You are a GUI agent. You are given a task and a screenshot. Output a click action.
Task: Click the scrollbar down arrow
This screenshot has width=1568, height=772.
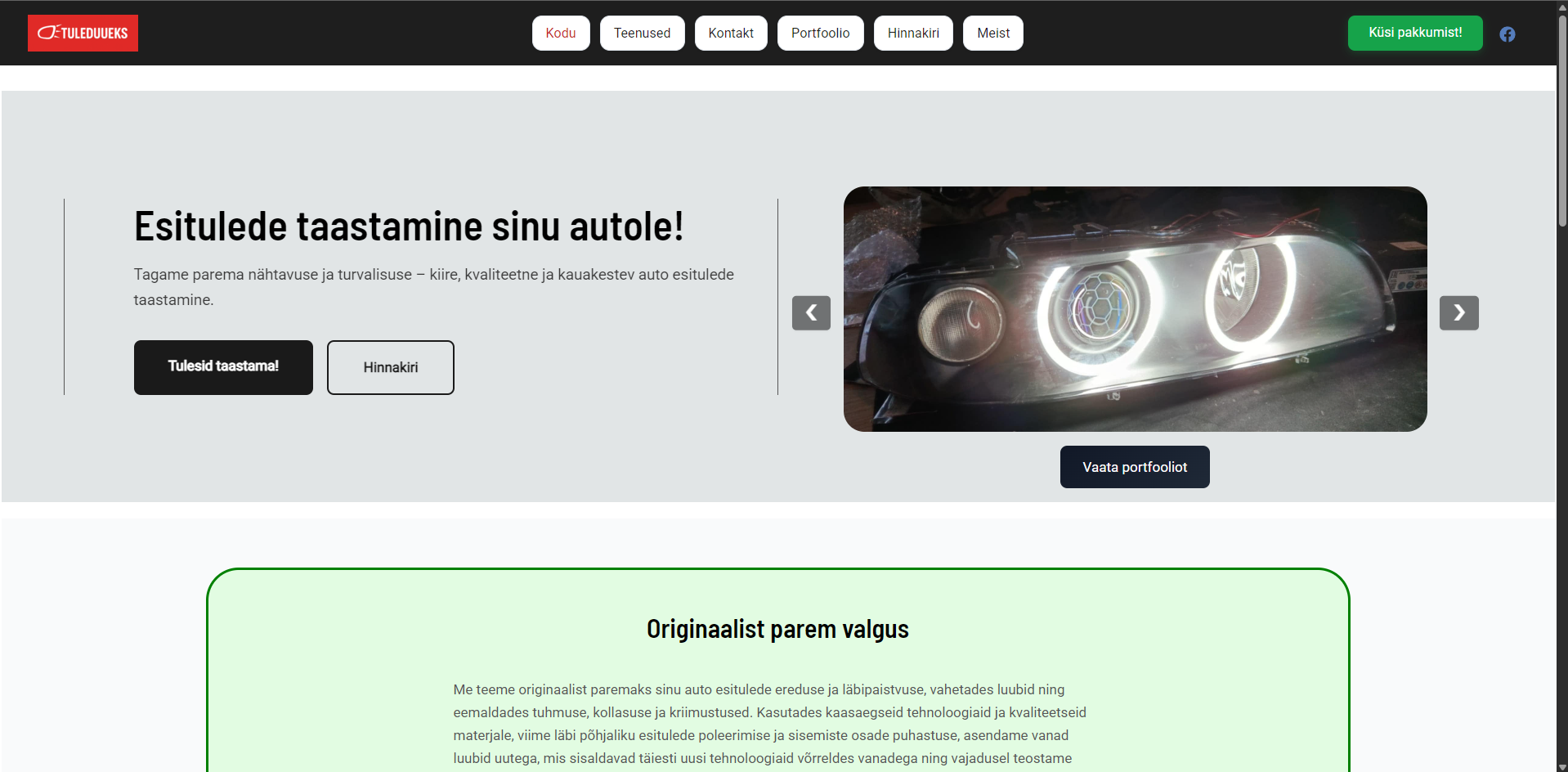tap(1562, 766)
